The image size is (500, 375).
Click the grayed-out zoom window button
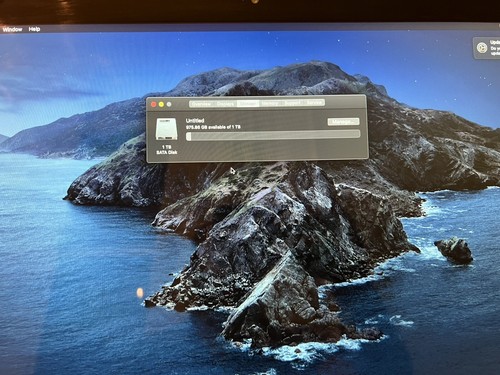tap(169, 104)
